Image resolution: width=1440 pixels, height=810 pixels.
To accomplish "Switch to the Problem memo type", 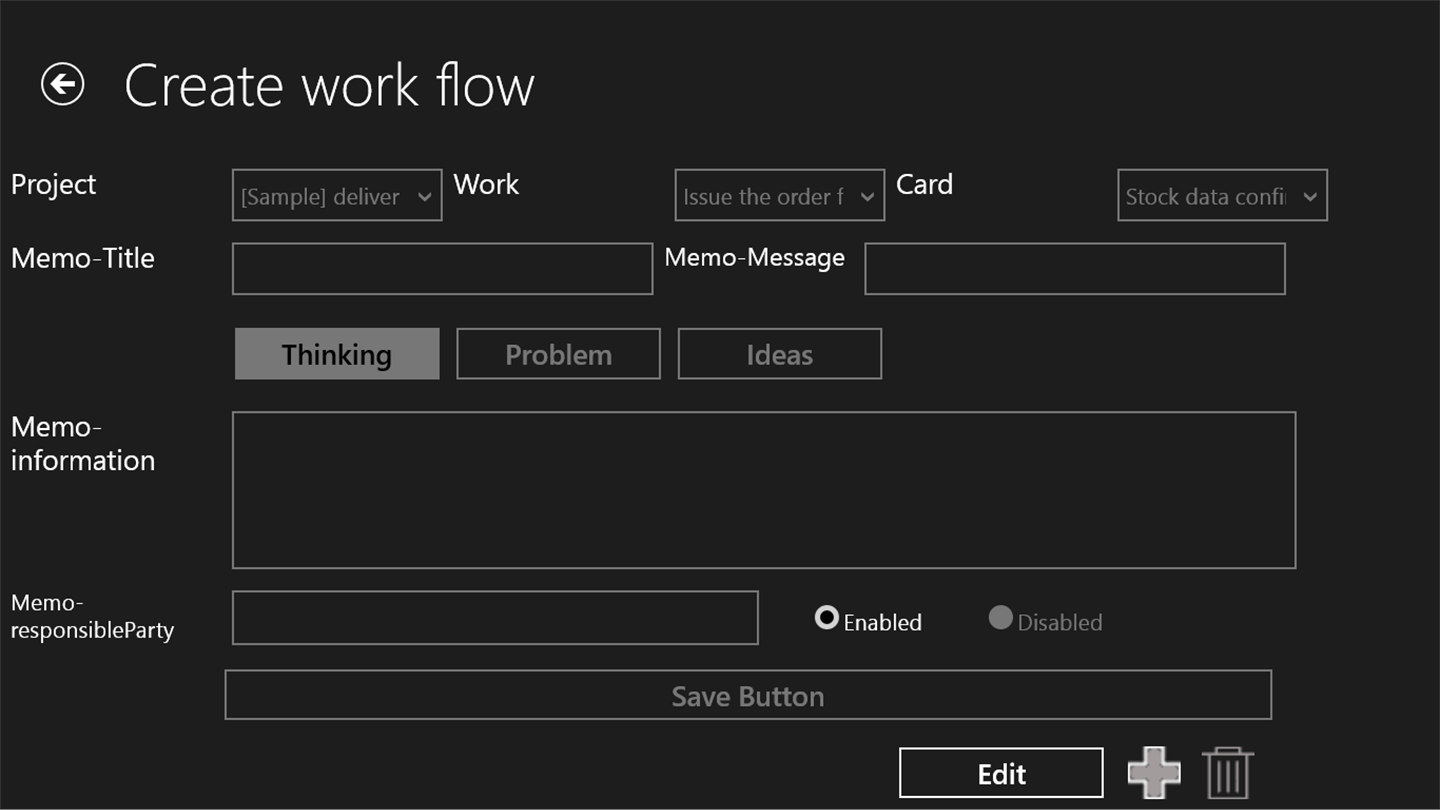I will click(558, 354).
